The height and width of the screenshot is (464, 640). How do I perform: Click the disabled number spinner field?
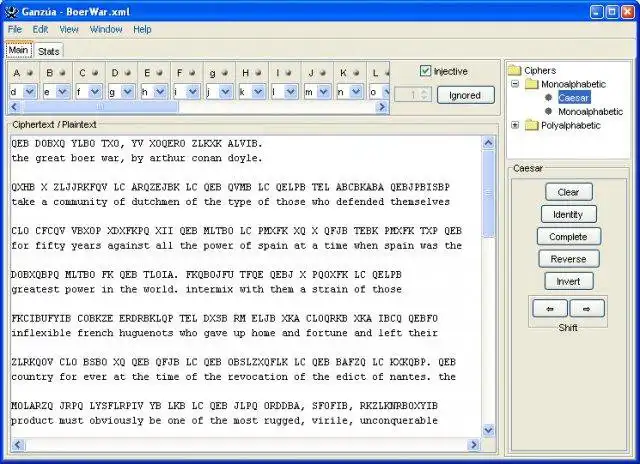[x=413, y=95]
